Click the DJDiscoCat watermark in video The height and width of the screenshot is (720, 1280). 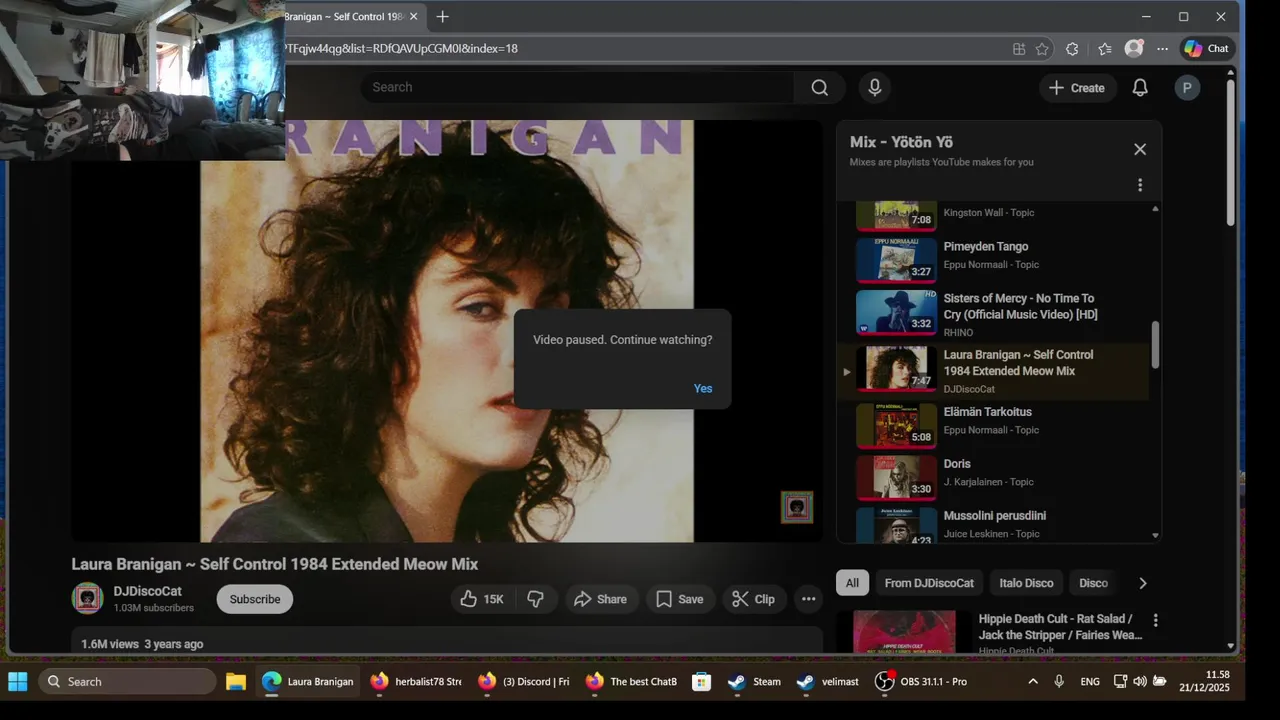click(797, 507)
